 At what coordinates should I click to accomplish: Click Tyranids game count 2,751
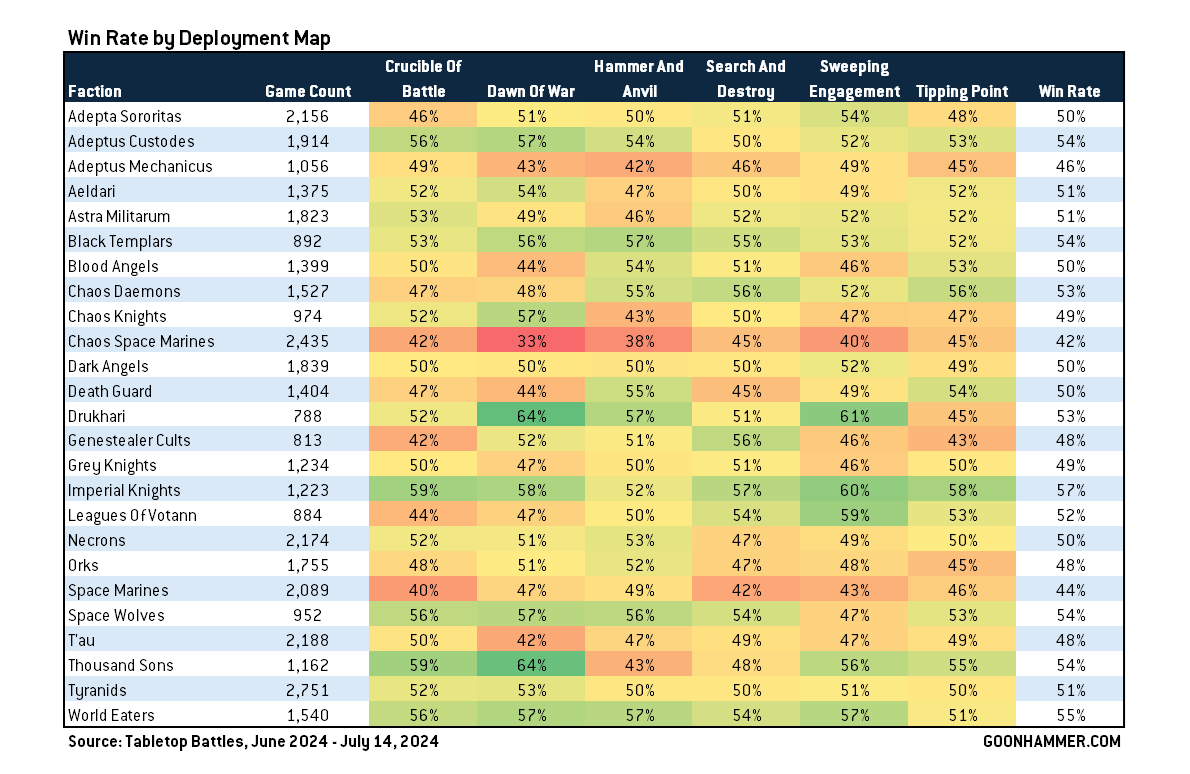point(308,690)
